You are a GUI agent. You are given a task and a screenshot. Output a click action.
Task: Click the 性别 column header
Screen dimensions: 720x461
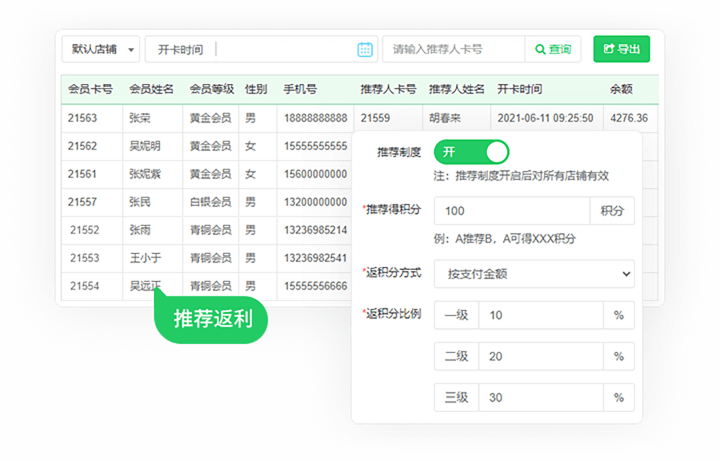[x=256, y=89]
